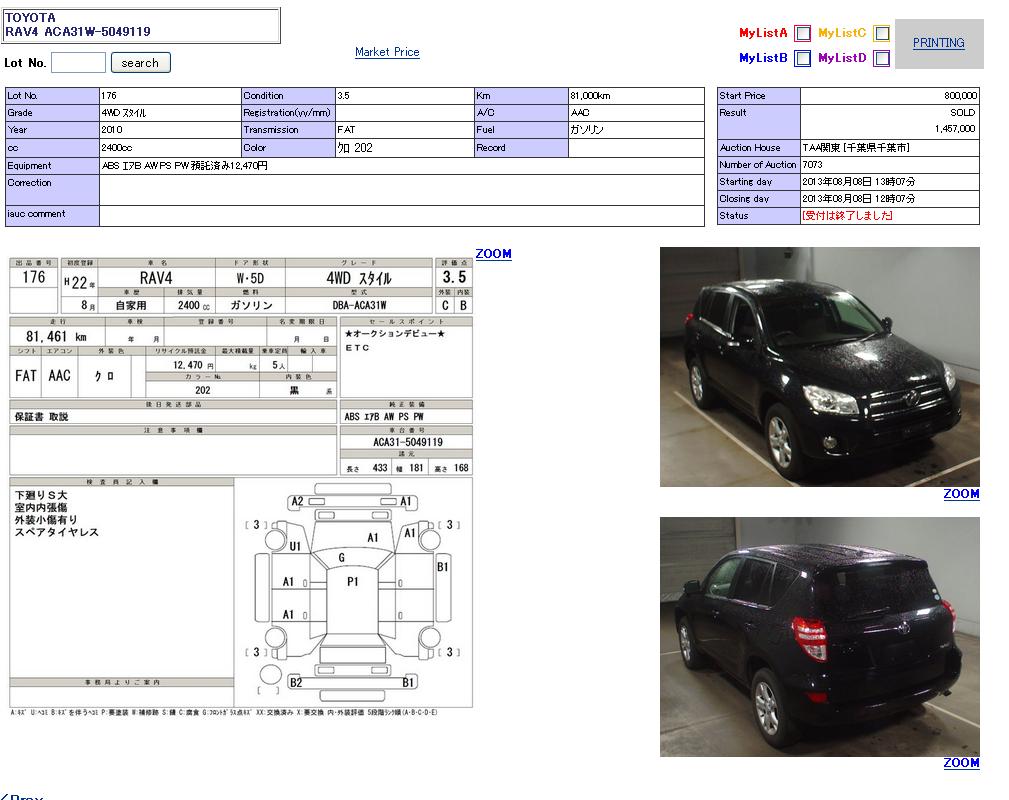The height and width of the screenshot is (800, 1009).
Task: Click the 3.5 grade score on auction sheet
Action: 454,277
